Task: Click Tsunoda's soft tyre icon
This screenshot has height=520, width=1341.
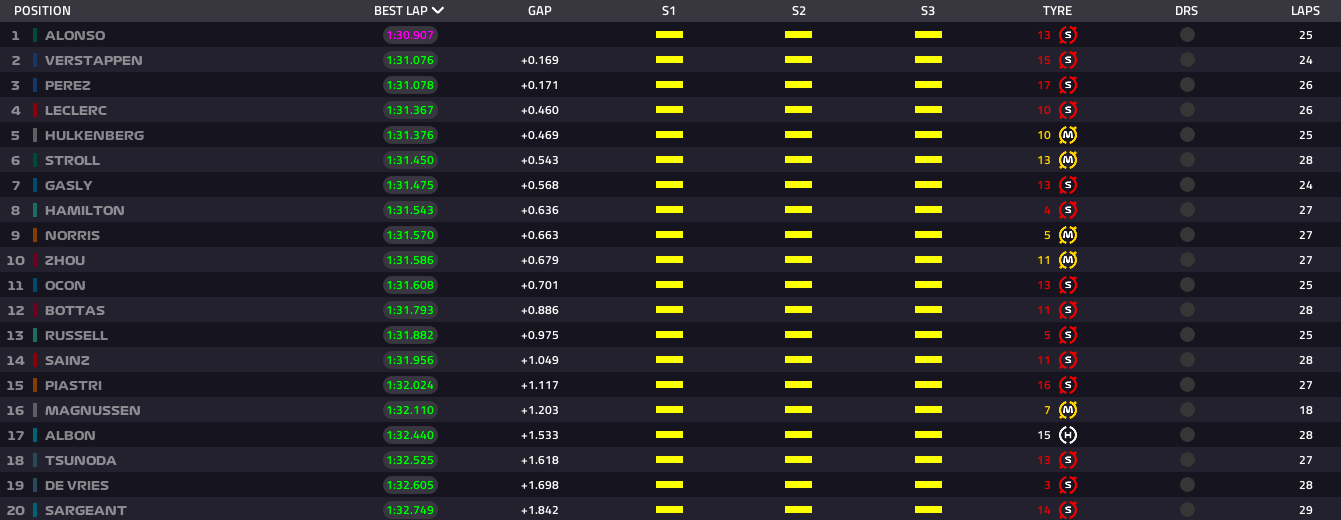Action: [x=1068, y=460]
